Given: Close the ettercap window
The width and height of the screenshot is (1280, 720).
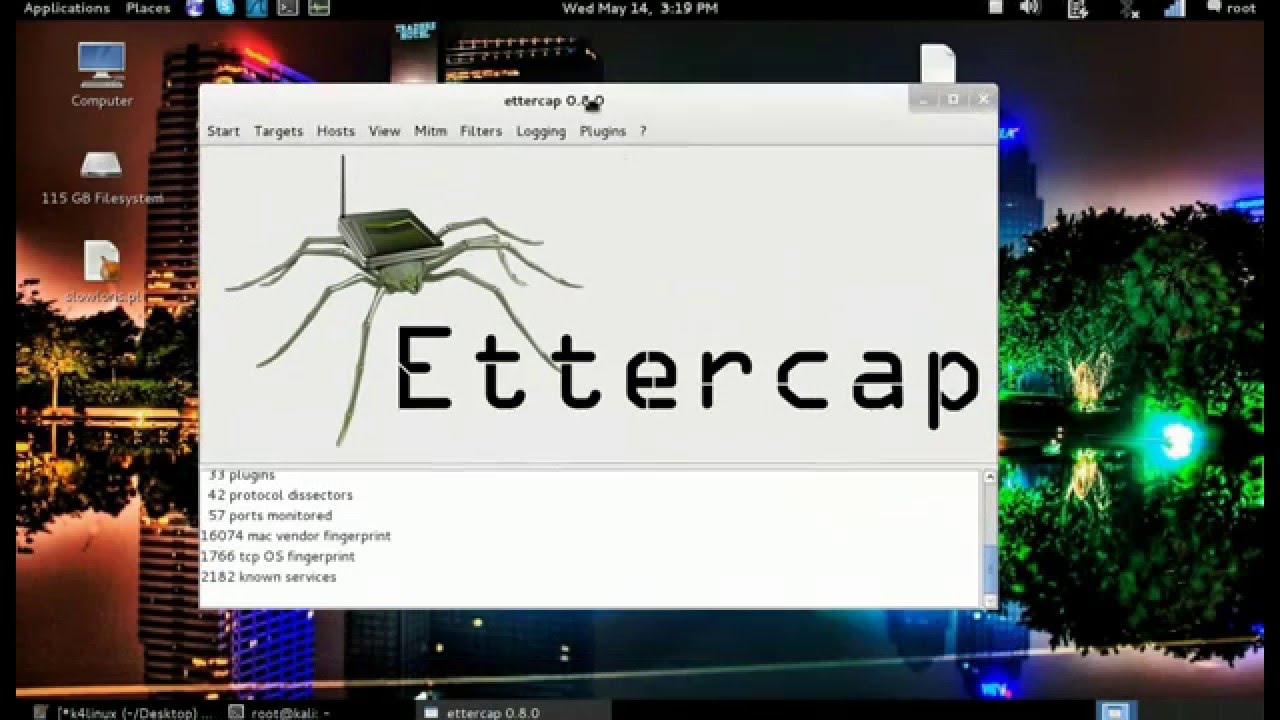Looking at the screenshot, I should pos(983,98).
